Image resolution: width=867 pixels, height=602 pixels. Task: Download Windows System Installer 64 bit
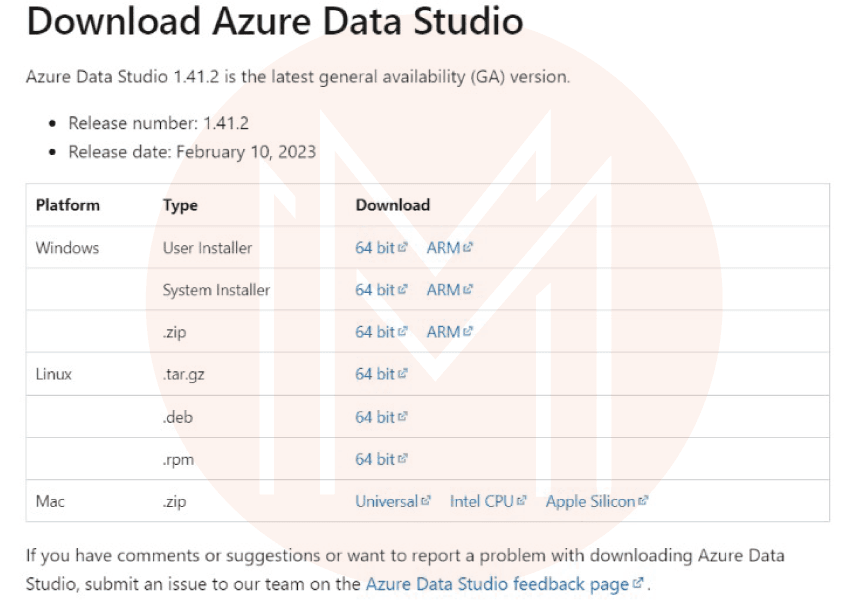tap(375, 290)
